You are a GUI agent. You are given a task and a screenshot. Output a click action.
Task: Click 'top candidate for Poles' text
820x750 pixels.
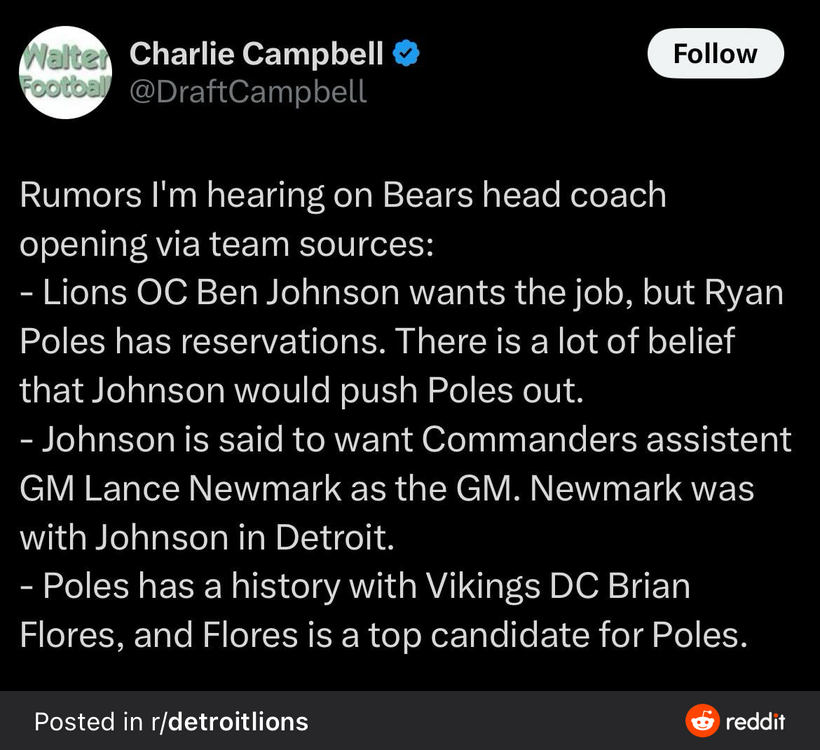click(558, 635)
